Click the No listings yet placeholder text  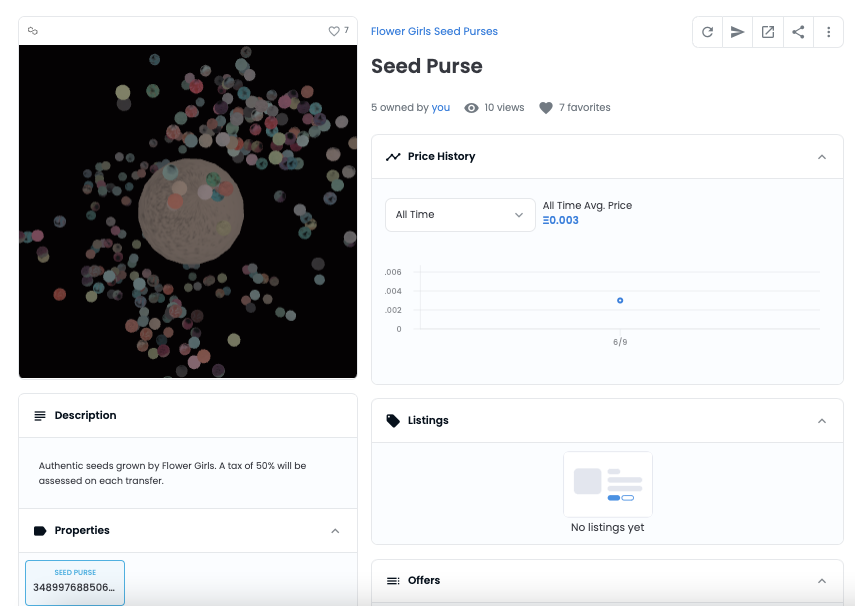tap(607, 527)
